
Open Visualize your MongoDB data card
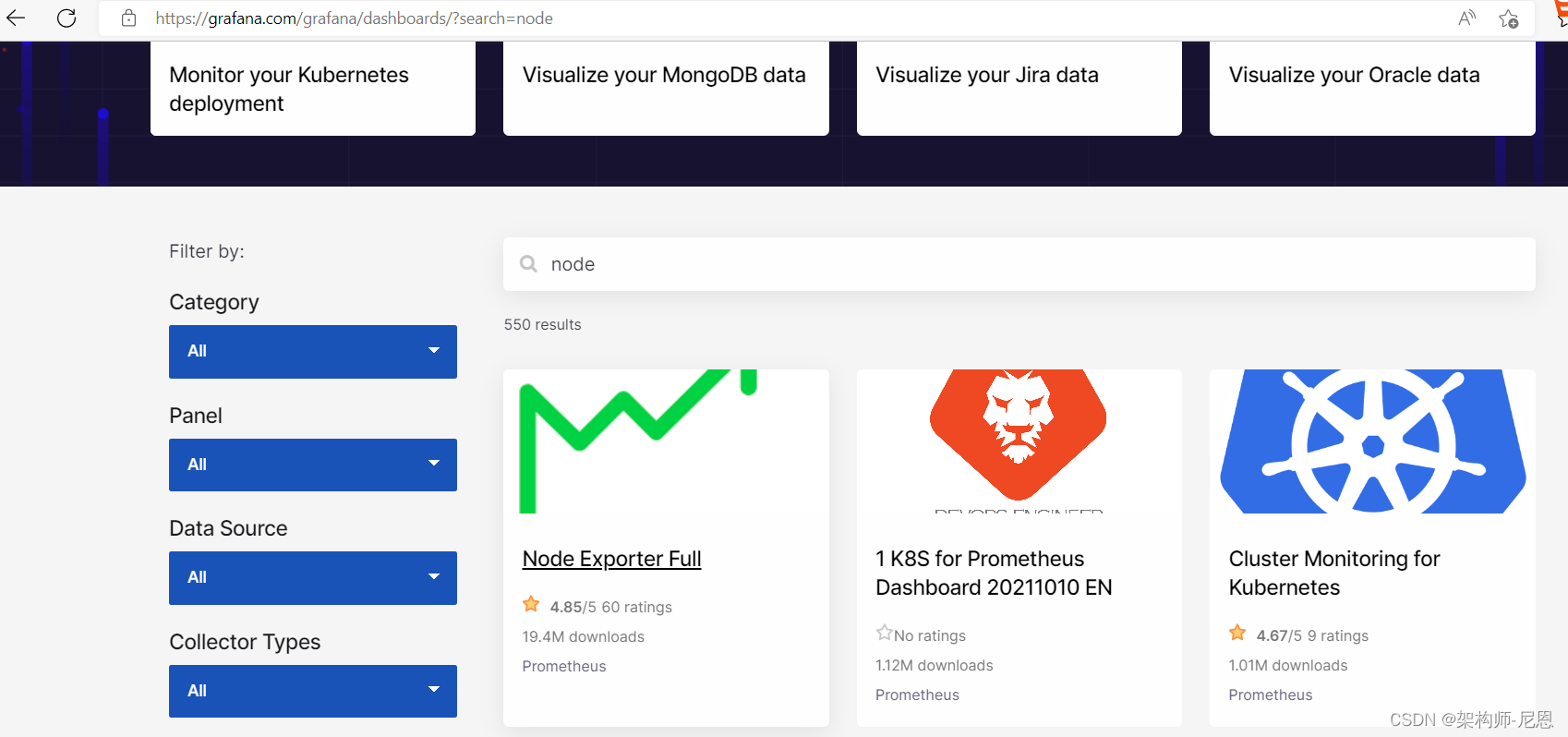tap(666, 89)
